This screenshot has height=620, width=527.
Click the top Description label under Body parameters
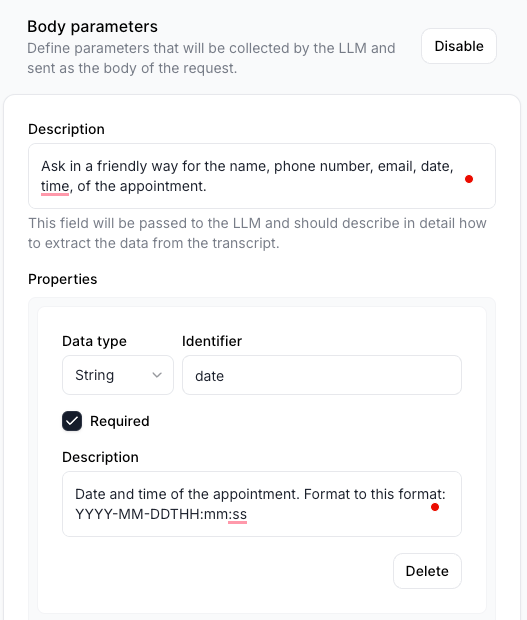click(66, 129)
